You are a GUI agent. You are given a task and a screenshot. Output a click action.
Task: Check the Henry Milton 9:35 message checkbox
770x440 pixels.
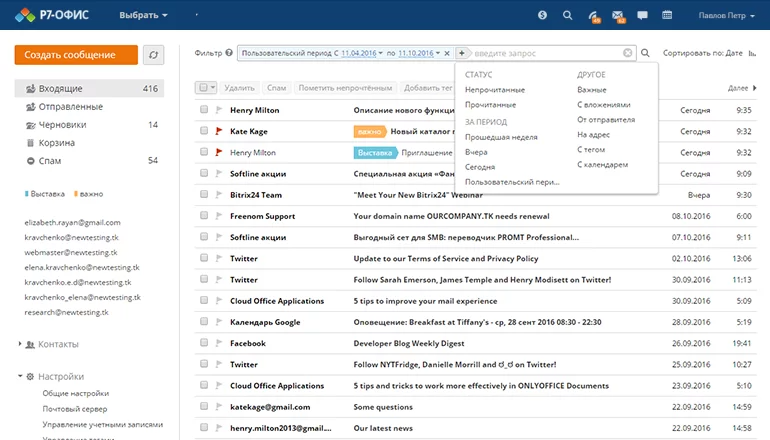pyautogui.click(x=204, y=110)
